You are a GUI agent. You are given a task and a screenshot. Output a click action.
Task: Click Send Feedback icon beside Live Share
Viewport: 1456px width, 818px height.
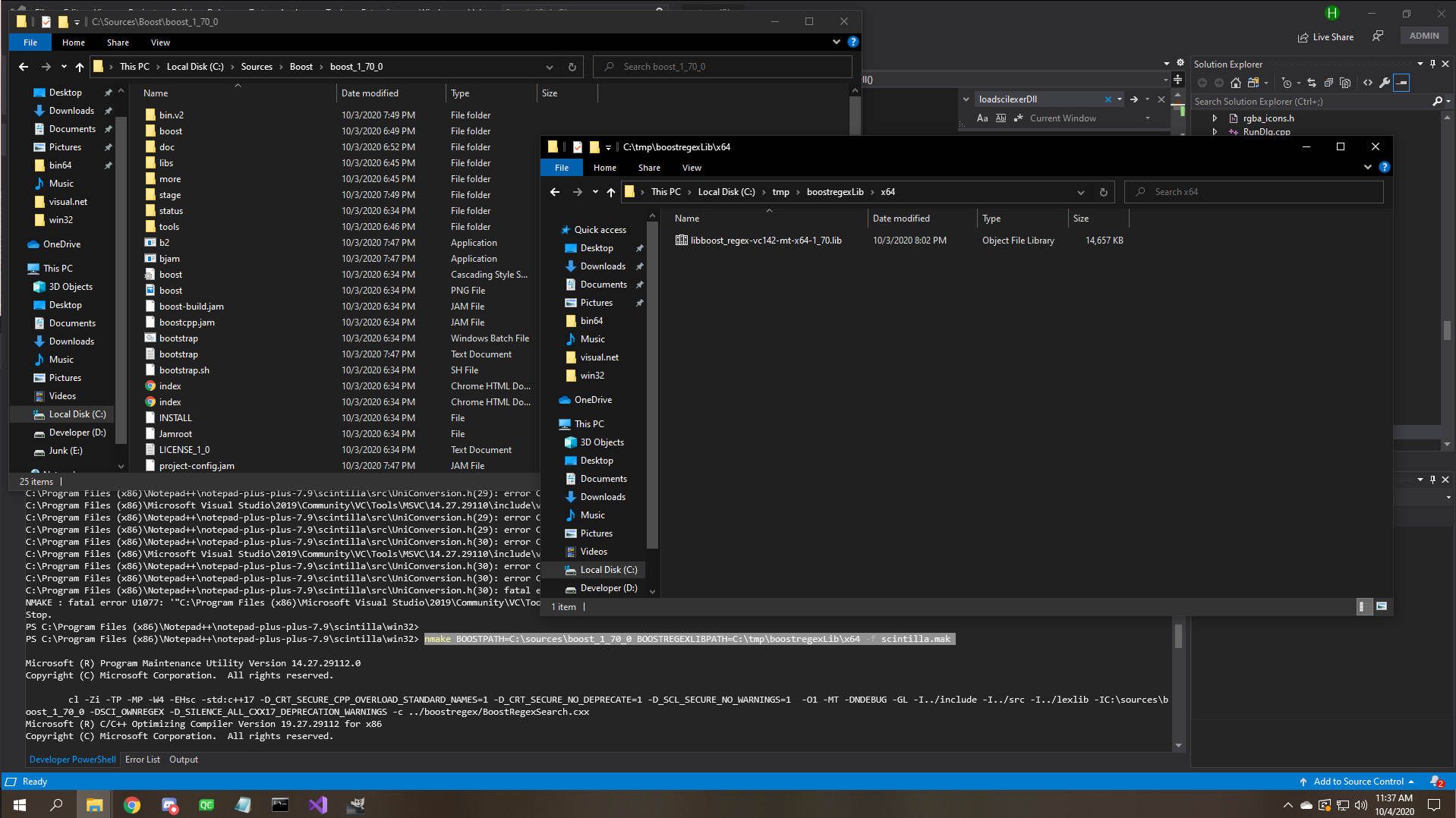pos(1378,36)
